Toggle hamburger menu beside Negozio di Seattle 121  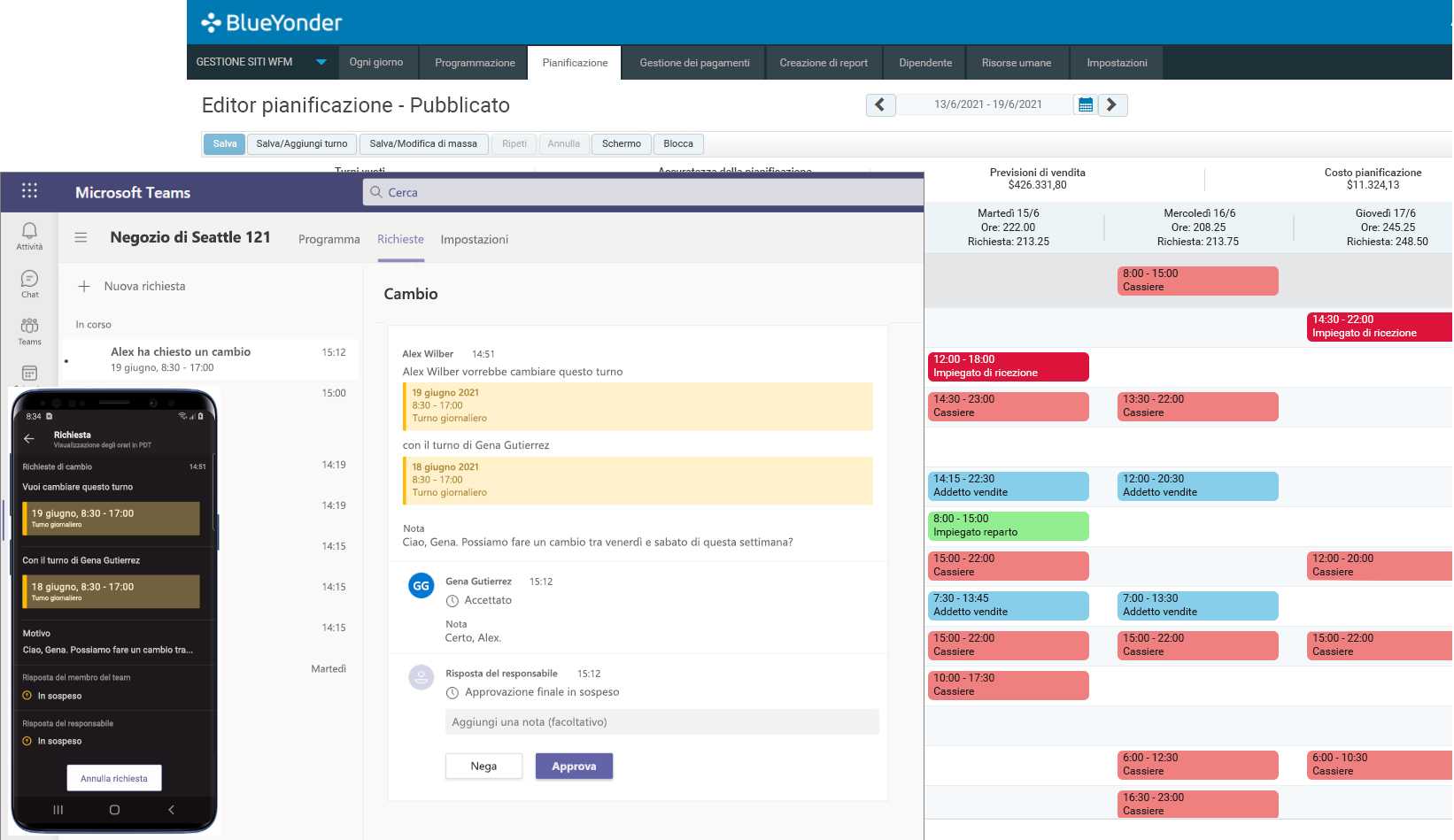81,237
